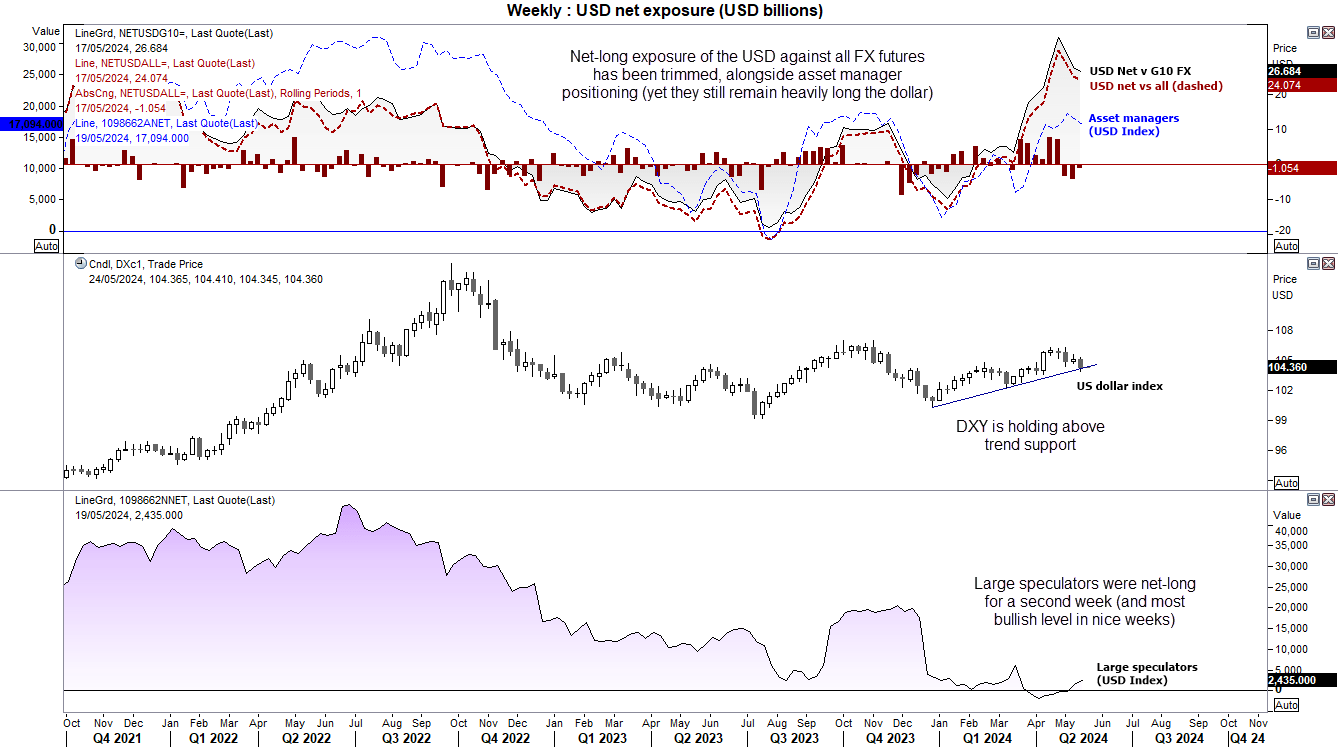
Task: Click 'DXY is holding above trend support' note
Action: [x=1030, y=435]
